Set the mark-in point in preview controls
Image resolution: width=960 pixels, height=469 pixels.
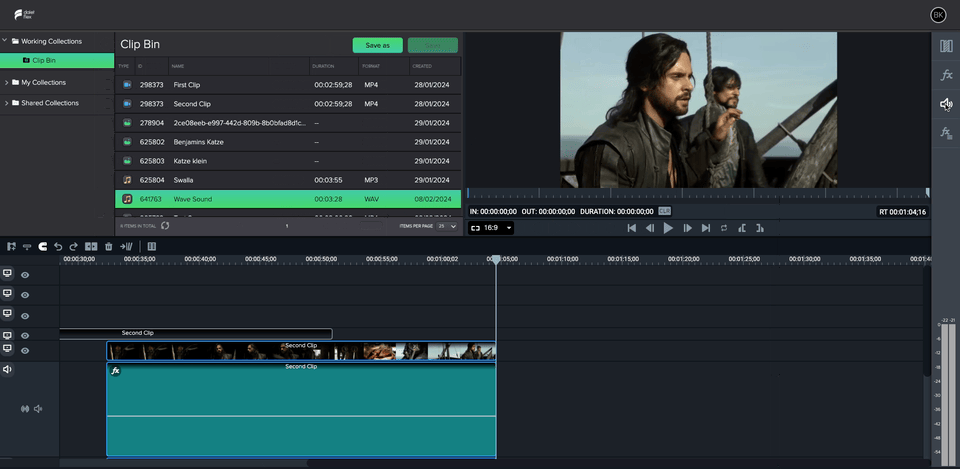click(742, 228)
